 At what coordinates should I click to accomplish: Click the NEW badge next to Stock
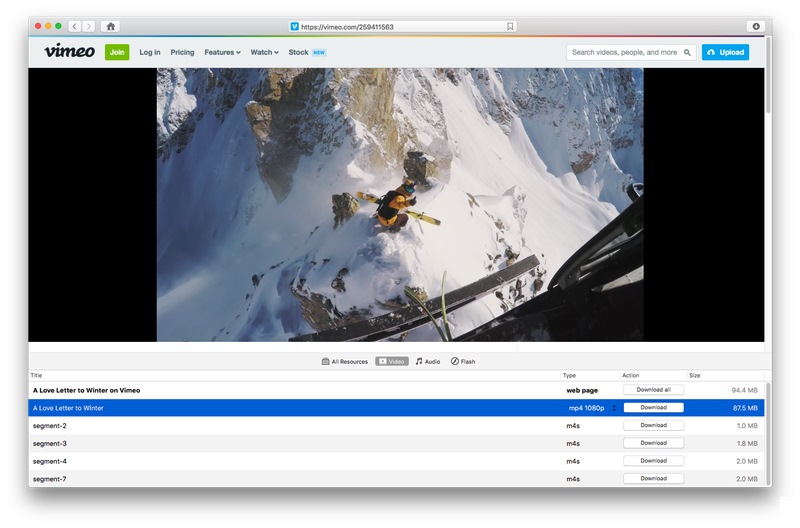click(x=319, y=53)
